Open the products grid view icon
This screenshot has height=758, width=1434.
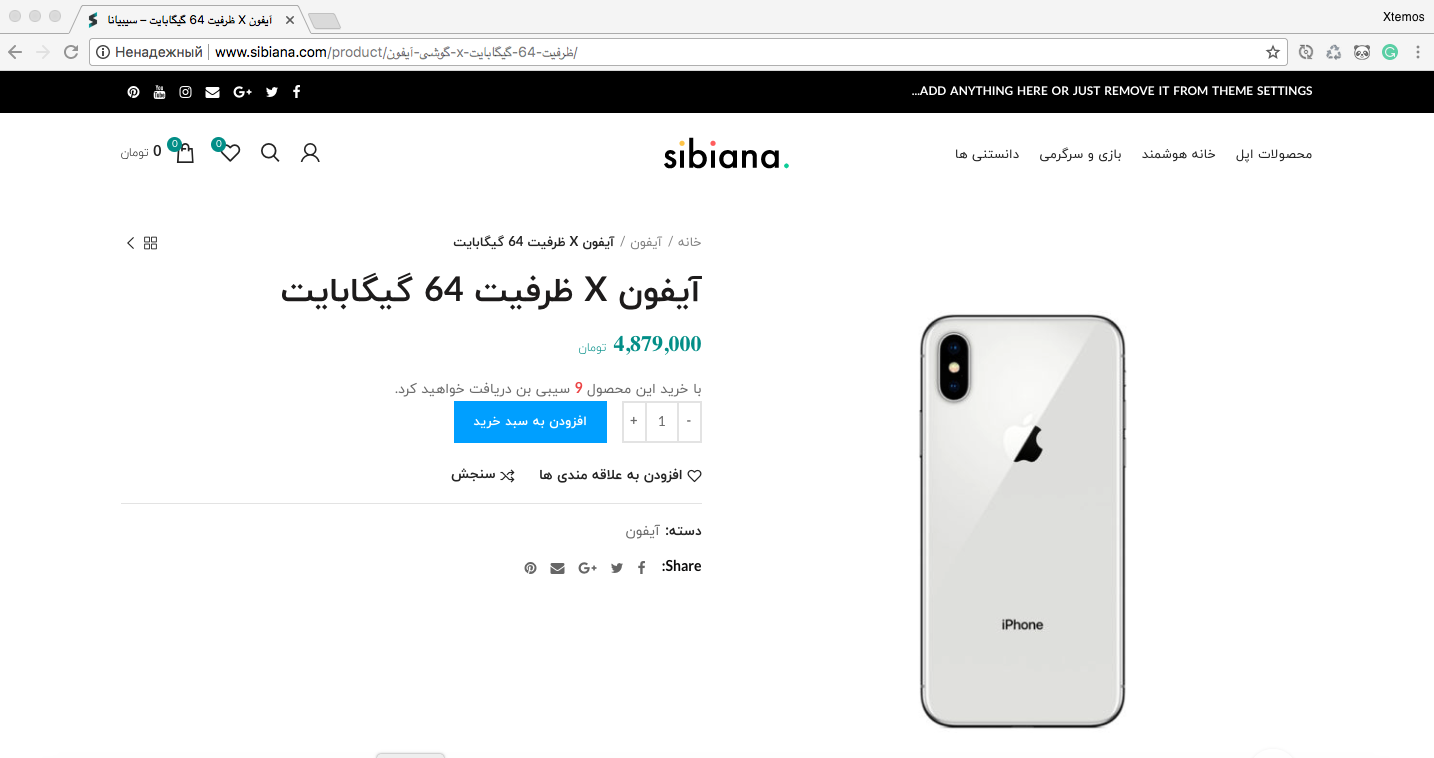tap(151, 243)
